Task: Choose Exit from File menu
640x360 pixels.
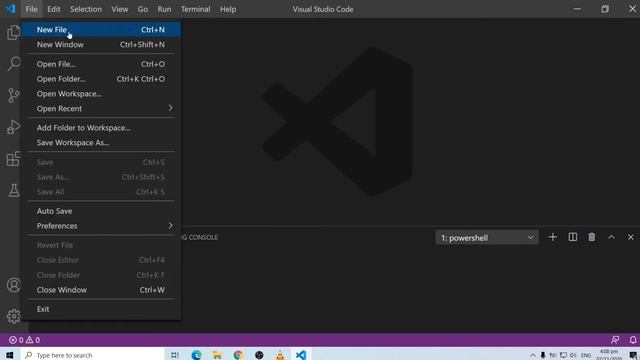Action: tap(101, 309)
